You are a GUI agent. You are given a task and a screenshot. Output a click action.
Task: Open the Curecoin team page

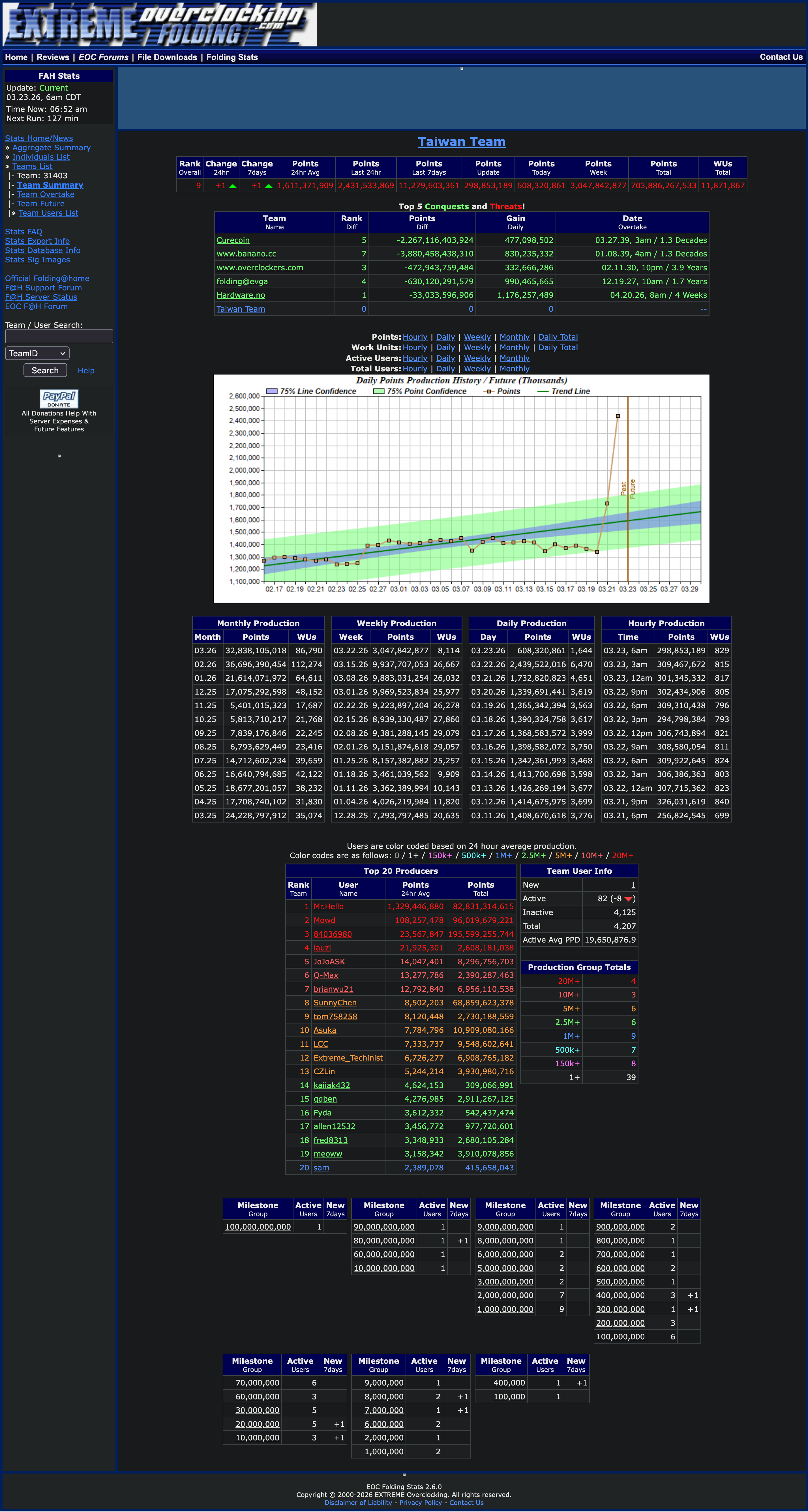pyautogui.click(x=232, y=239)
